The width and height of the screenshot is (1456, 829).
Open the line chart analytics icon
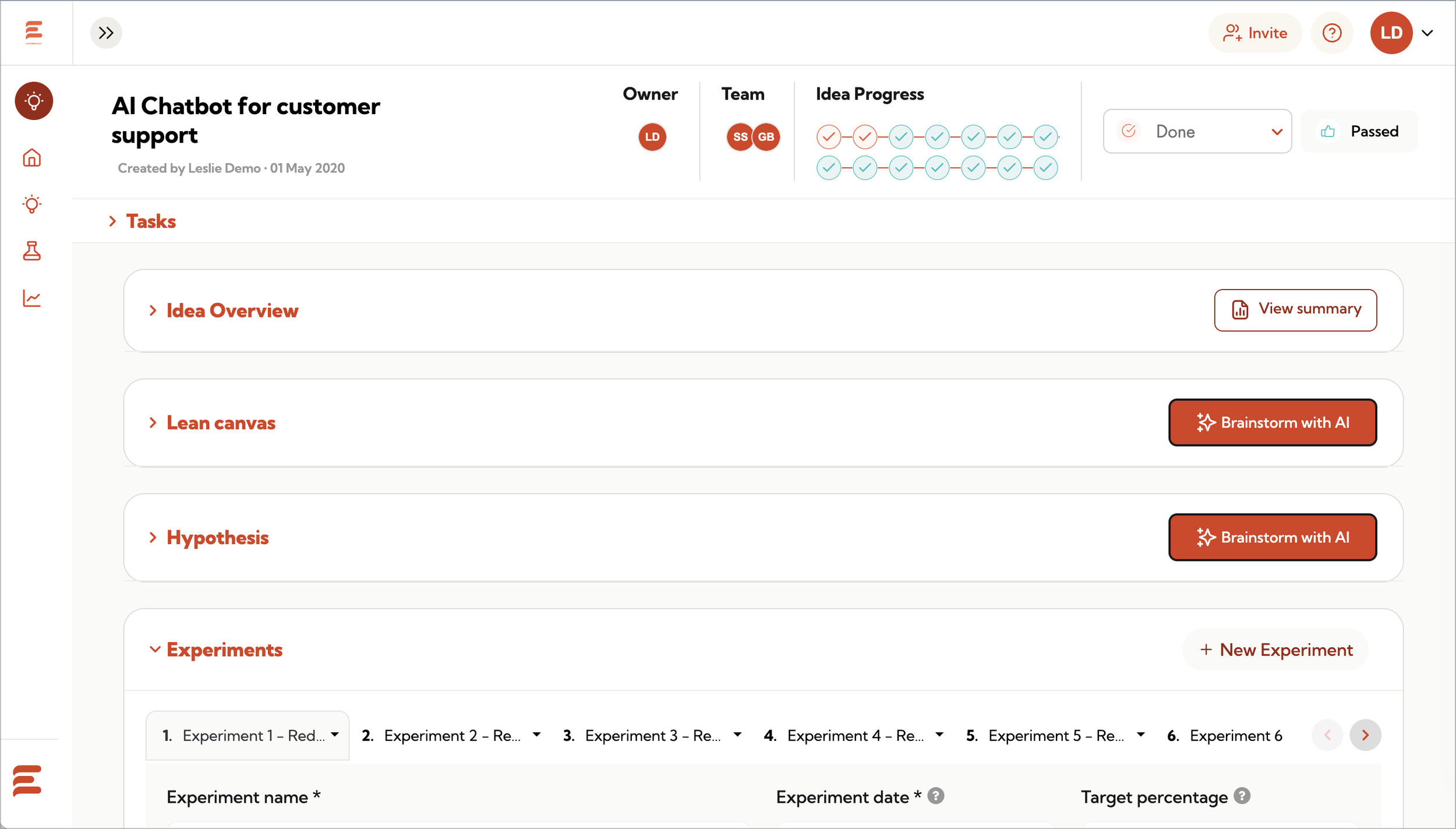pos(32,298)
